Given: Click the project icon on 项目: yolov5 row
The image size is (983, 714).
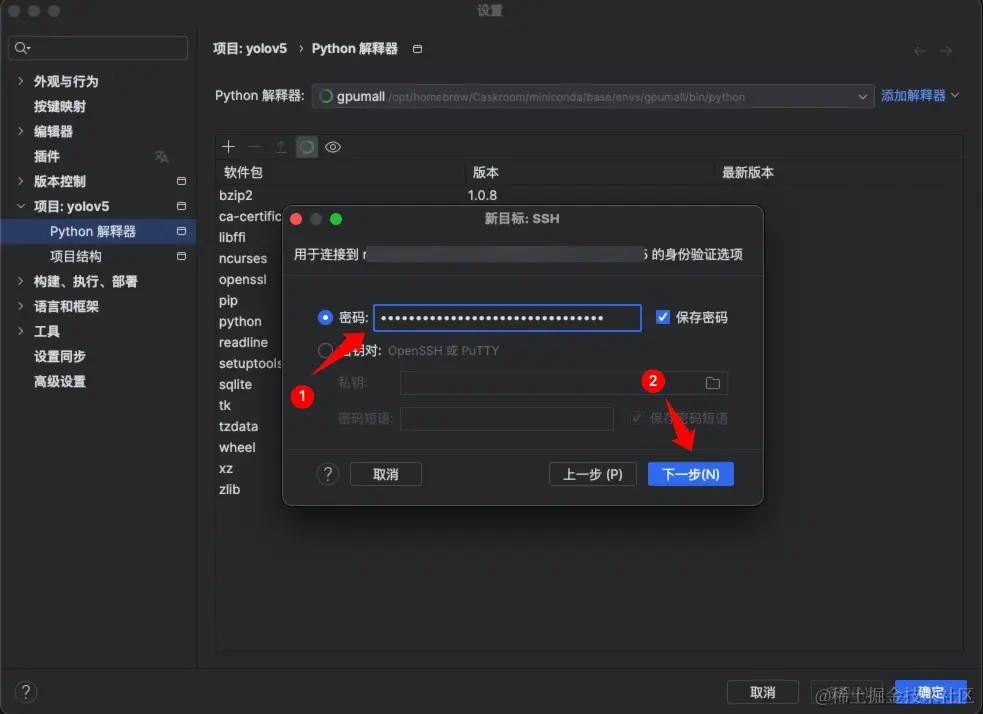Looking at the screenshot, I should click(181, 206).
